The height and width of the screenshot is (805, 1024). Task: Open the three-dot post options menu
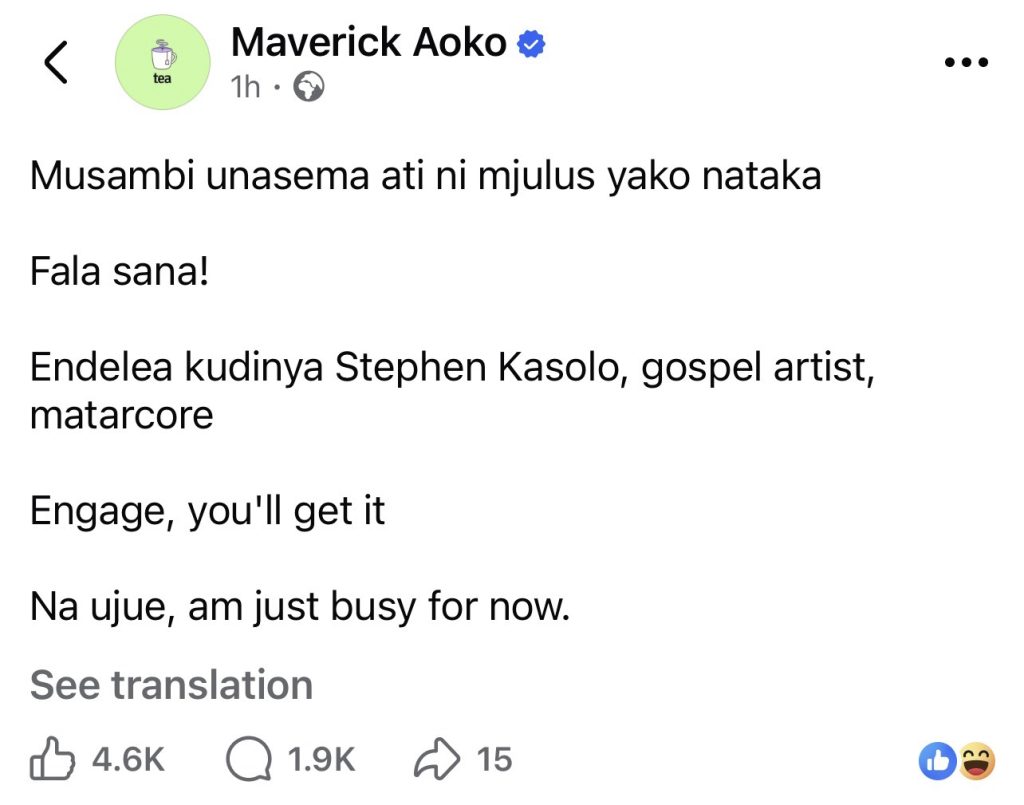tap(966, 62)
